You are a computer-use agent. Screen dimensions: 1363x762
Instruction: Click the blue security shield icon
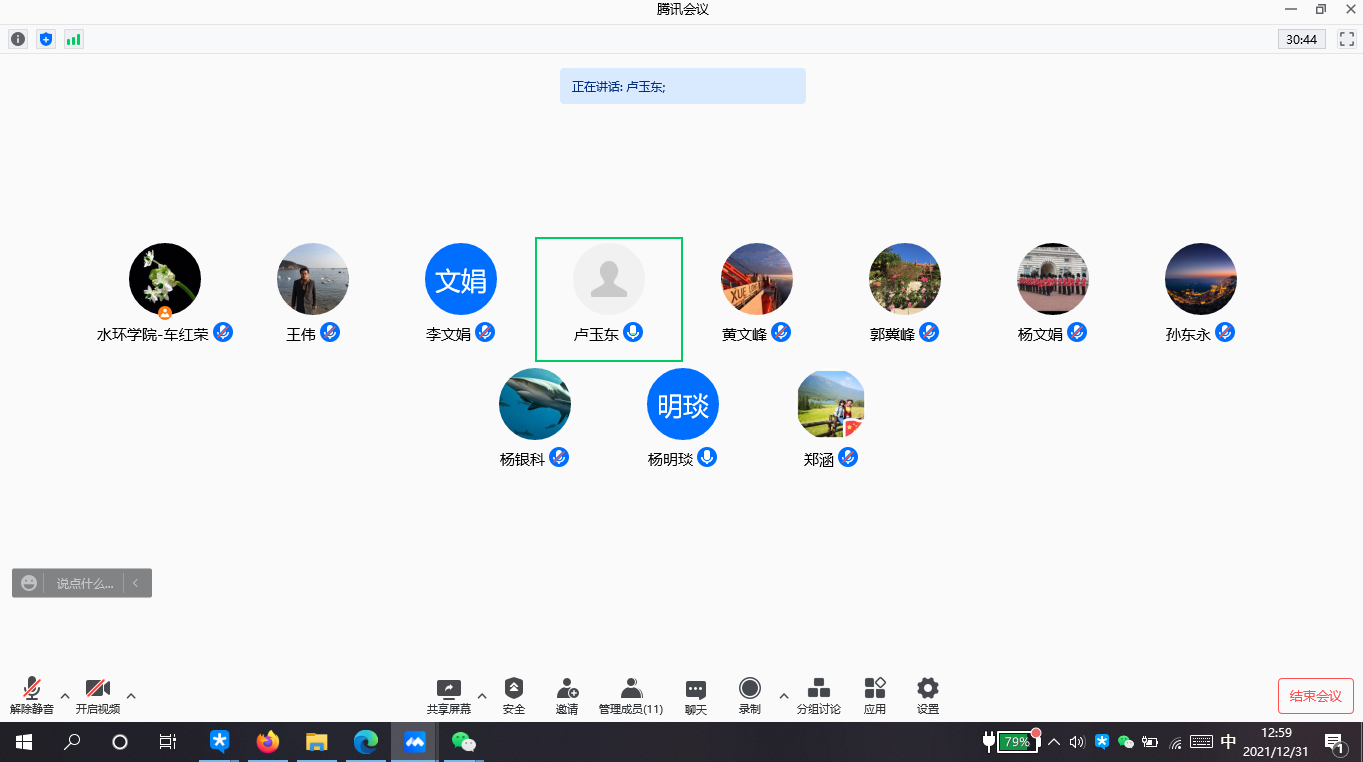[x=45, y=39]
